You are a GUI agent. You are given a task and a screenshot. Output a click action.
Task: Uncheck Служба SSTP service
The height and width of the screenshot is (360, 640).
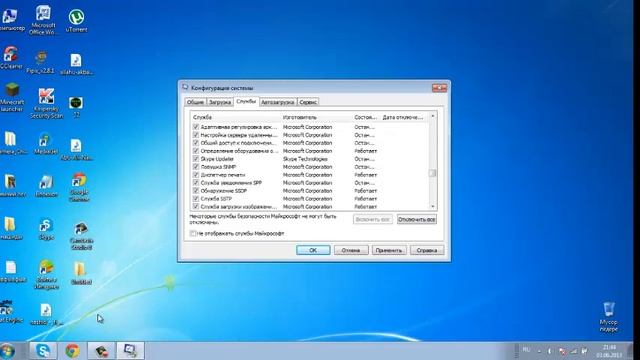(196, 199)
